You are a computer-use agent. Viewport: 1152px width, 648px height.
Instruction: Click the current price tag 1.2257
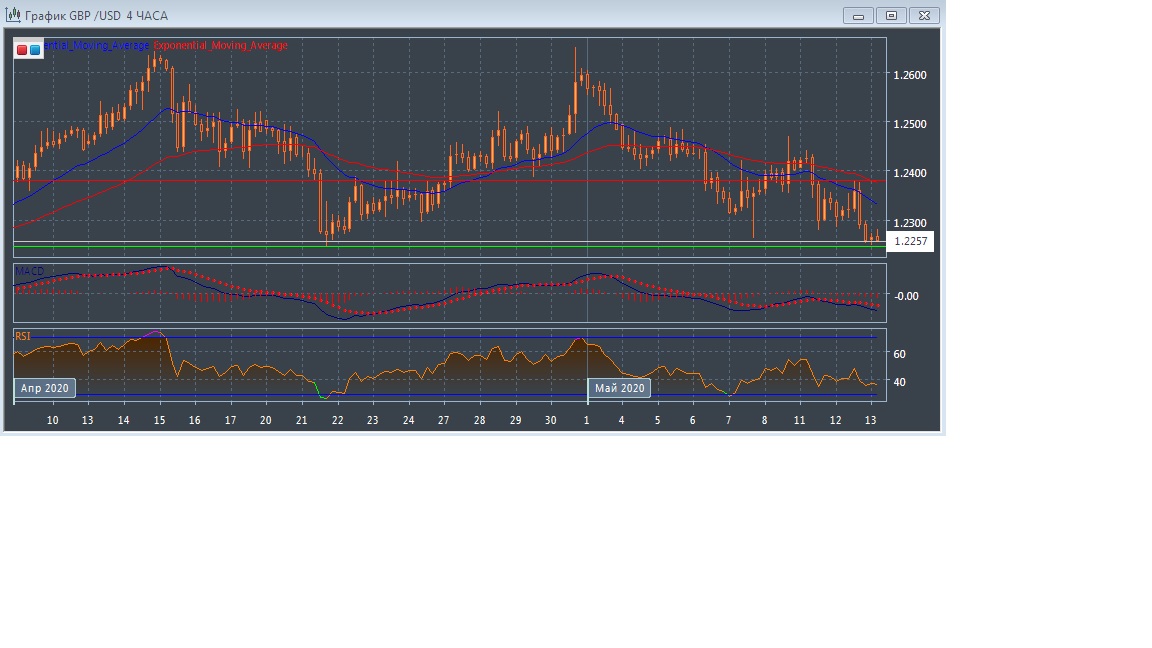click(910, 242)
